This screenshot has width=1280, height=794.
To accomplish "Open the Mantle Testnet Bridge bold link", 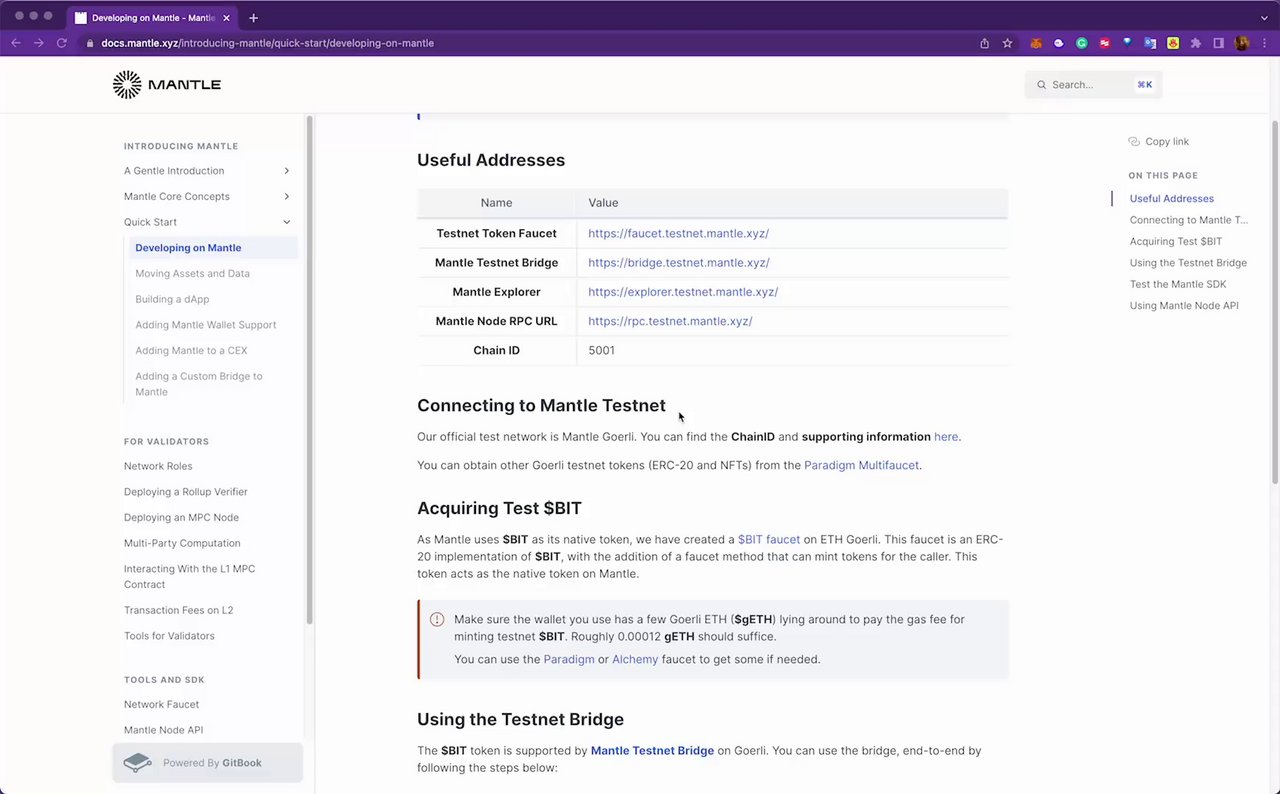I will [652, 751].
